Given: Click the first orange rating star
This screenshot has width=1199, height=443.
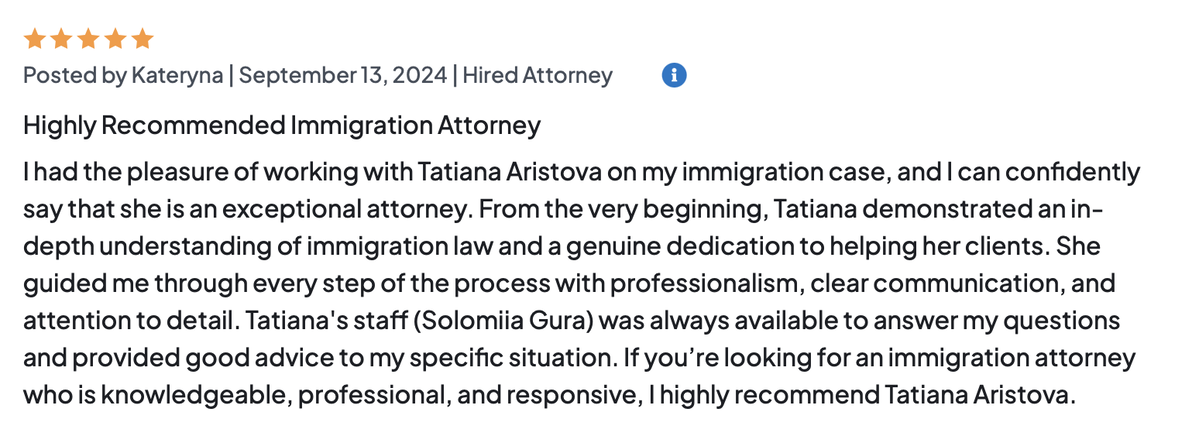Looking at the screenshot, I should [34, 40].
